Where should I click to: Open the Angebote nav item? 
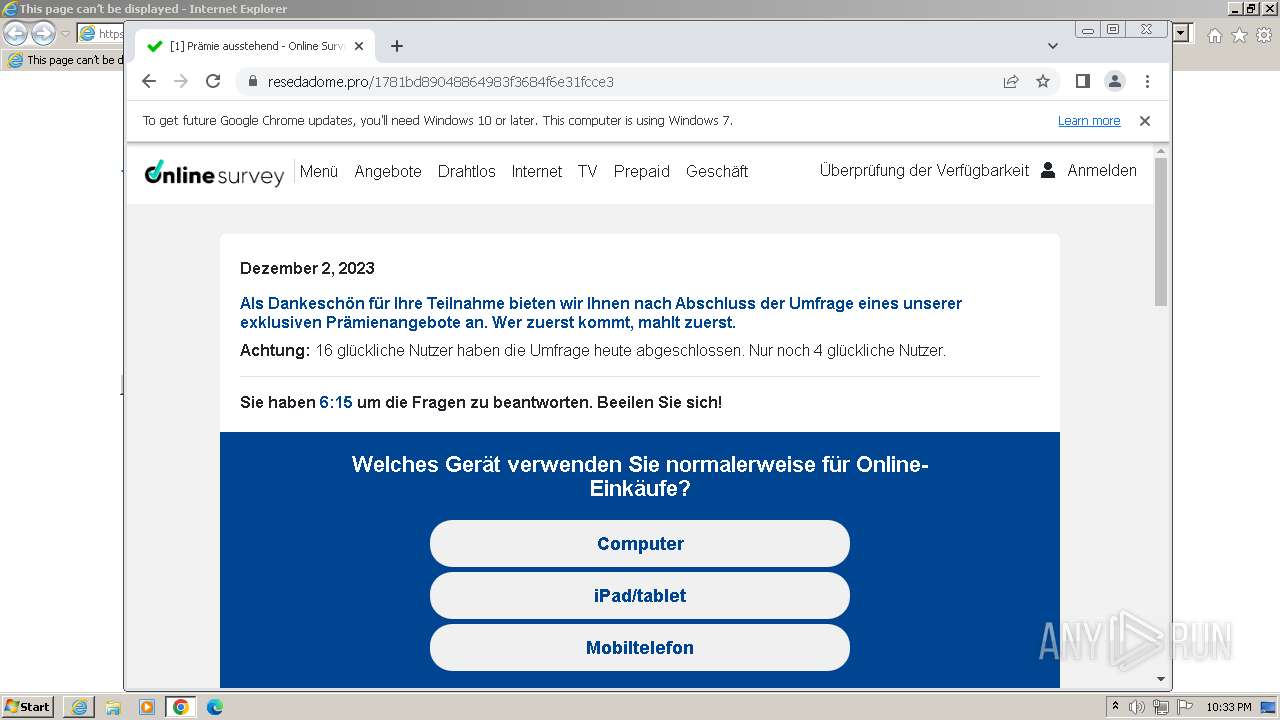[388, 171]
